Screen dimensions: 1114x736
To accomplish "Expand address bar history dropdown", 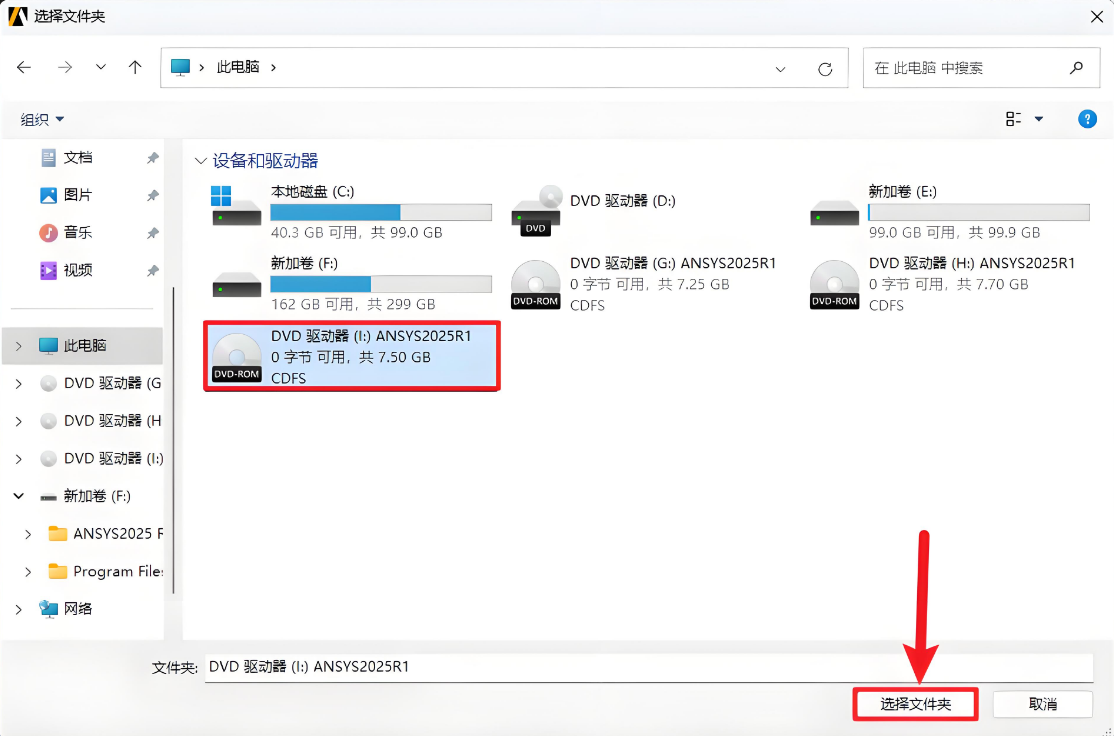I will tap(780, 69).
